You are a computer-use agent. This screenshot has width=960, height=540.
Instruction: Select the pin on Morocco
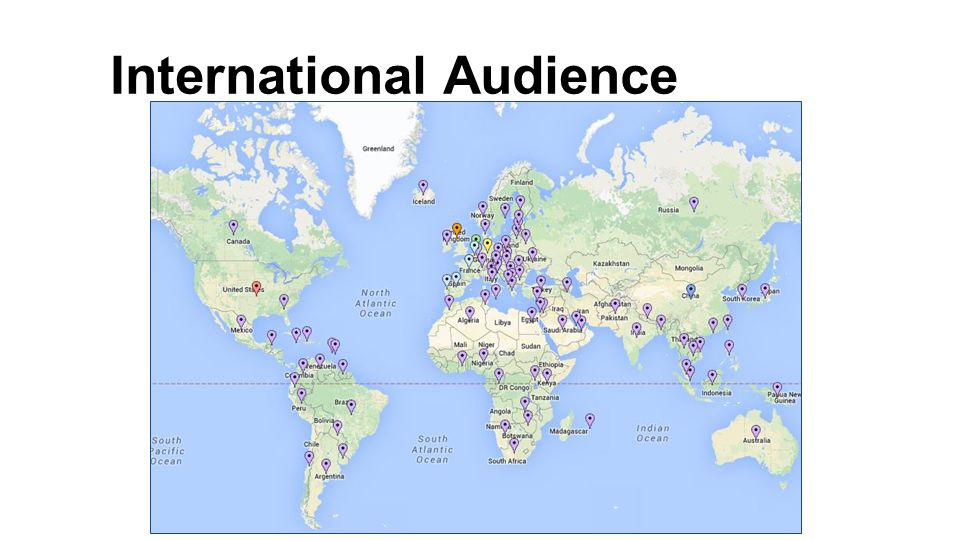coord(449,301)
